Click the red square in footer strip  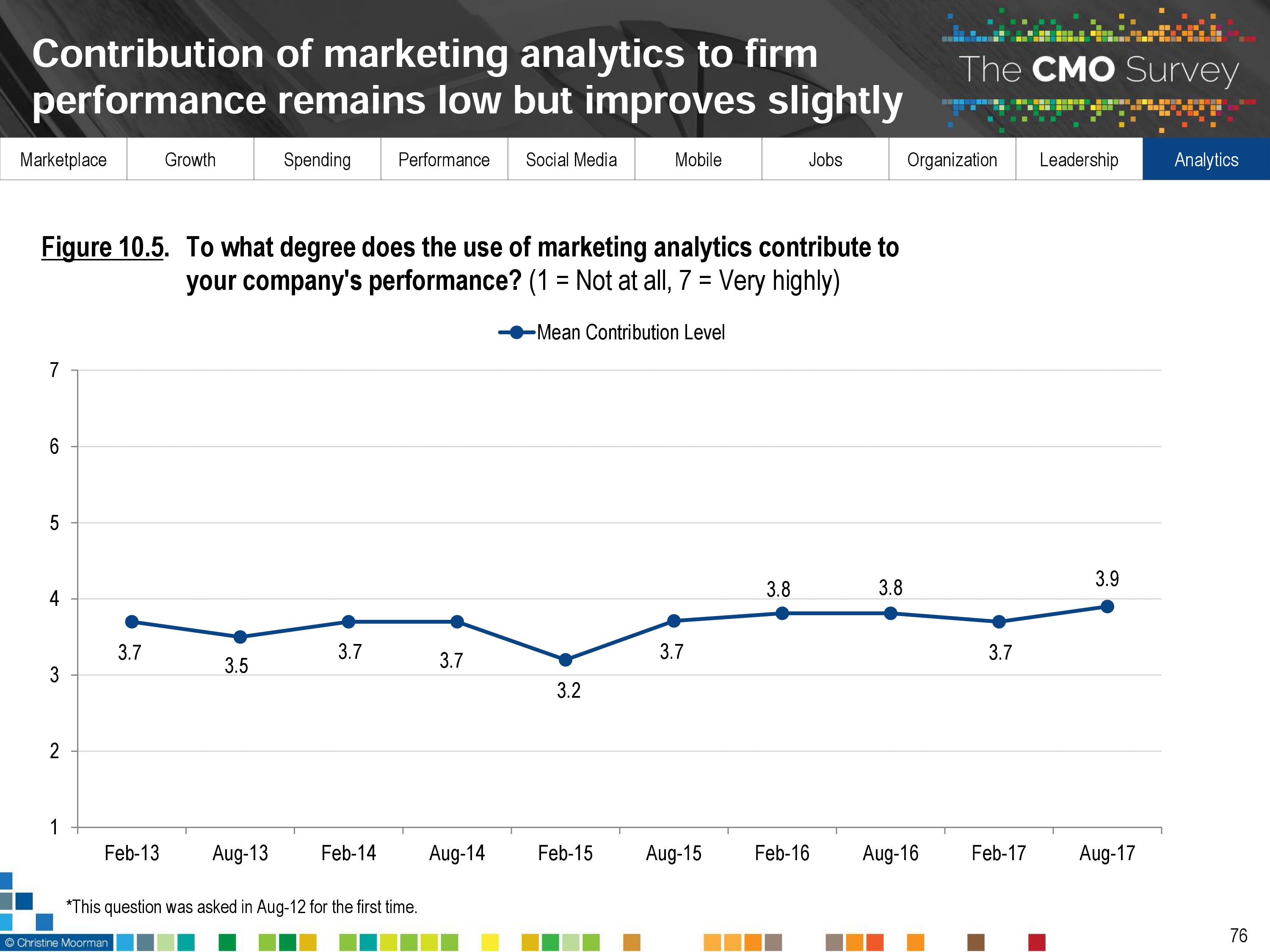point(1037,942)
